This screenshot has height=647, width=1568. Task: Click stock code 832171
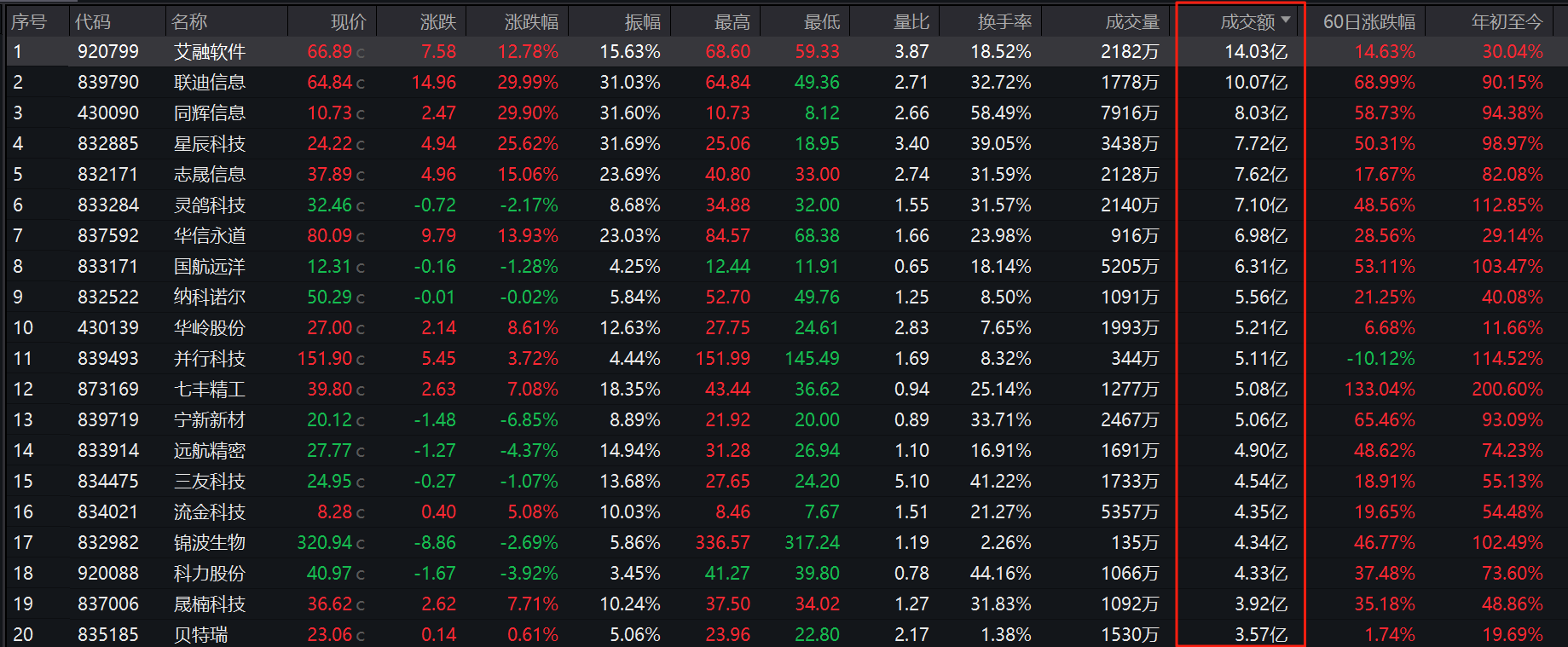108,175
